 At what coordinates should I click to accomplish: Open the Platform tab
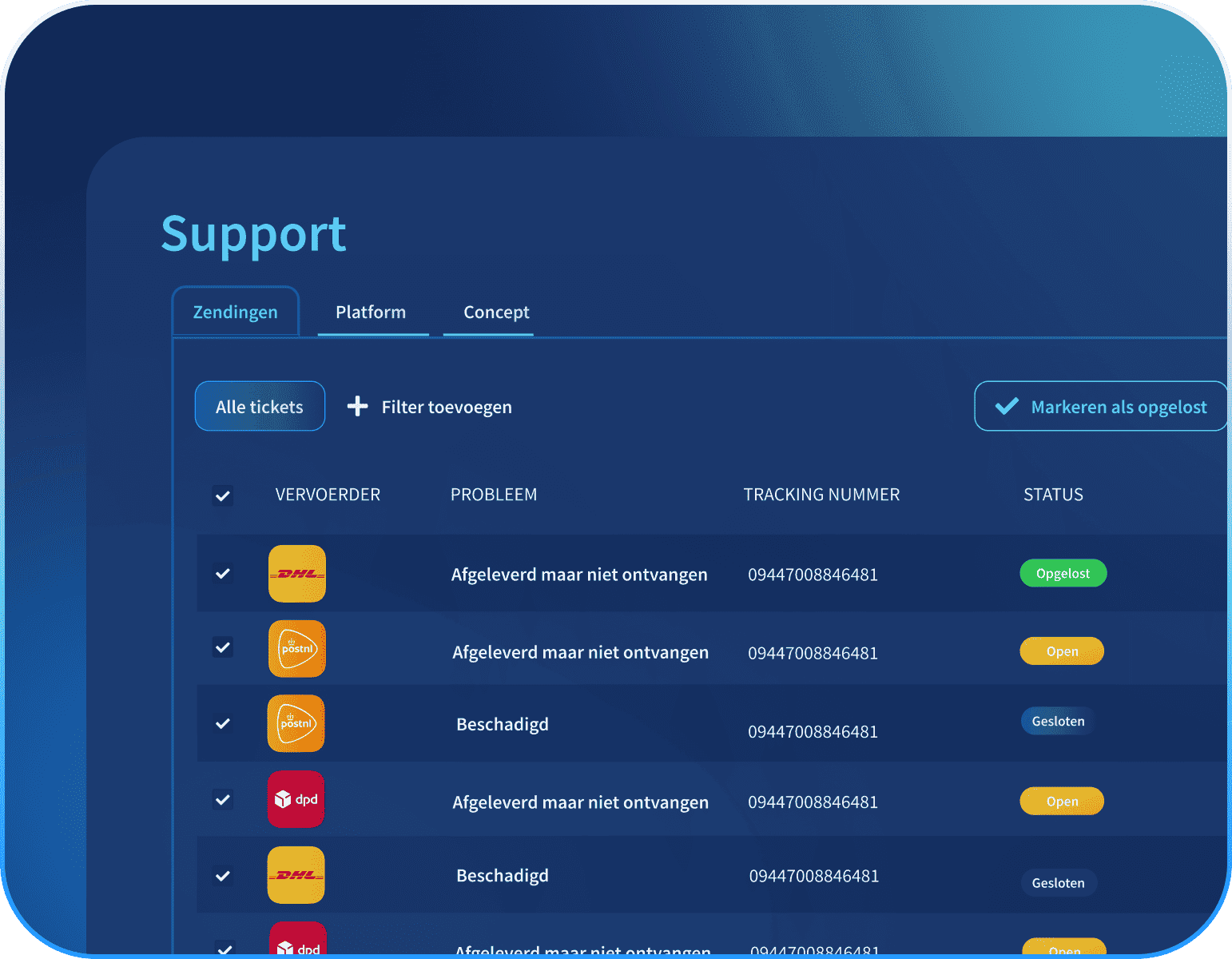(371, 312)
